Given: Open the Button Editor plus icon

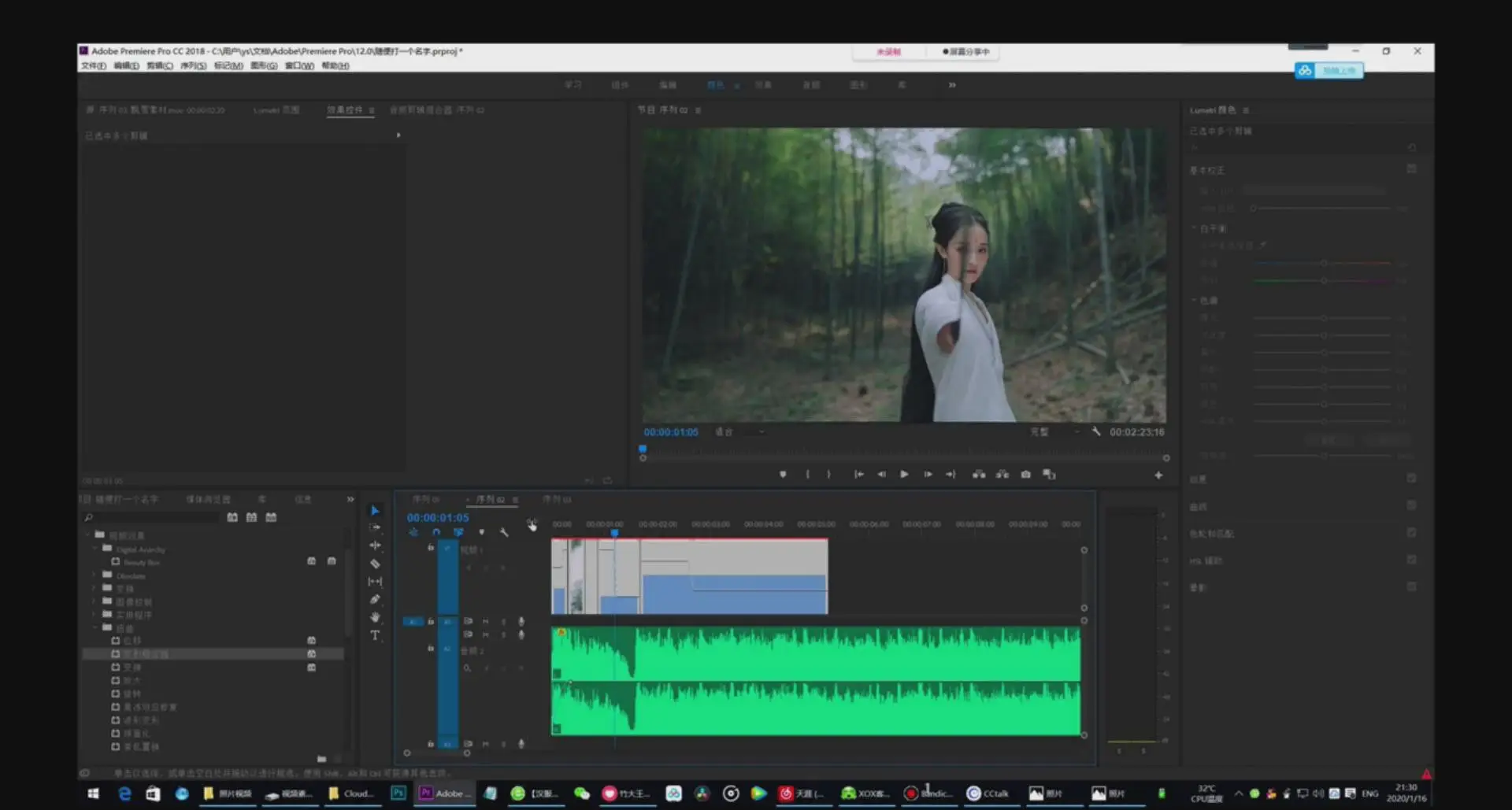Looking at the screenshot, I should pyautogui.click(x=1158, y=475).
